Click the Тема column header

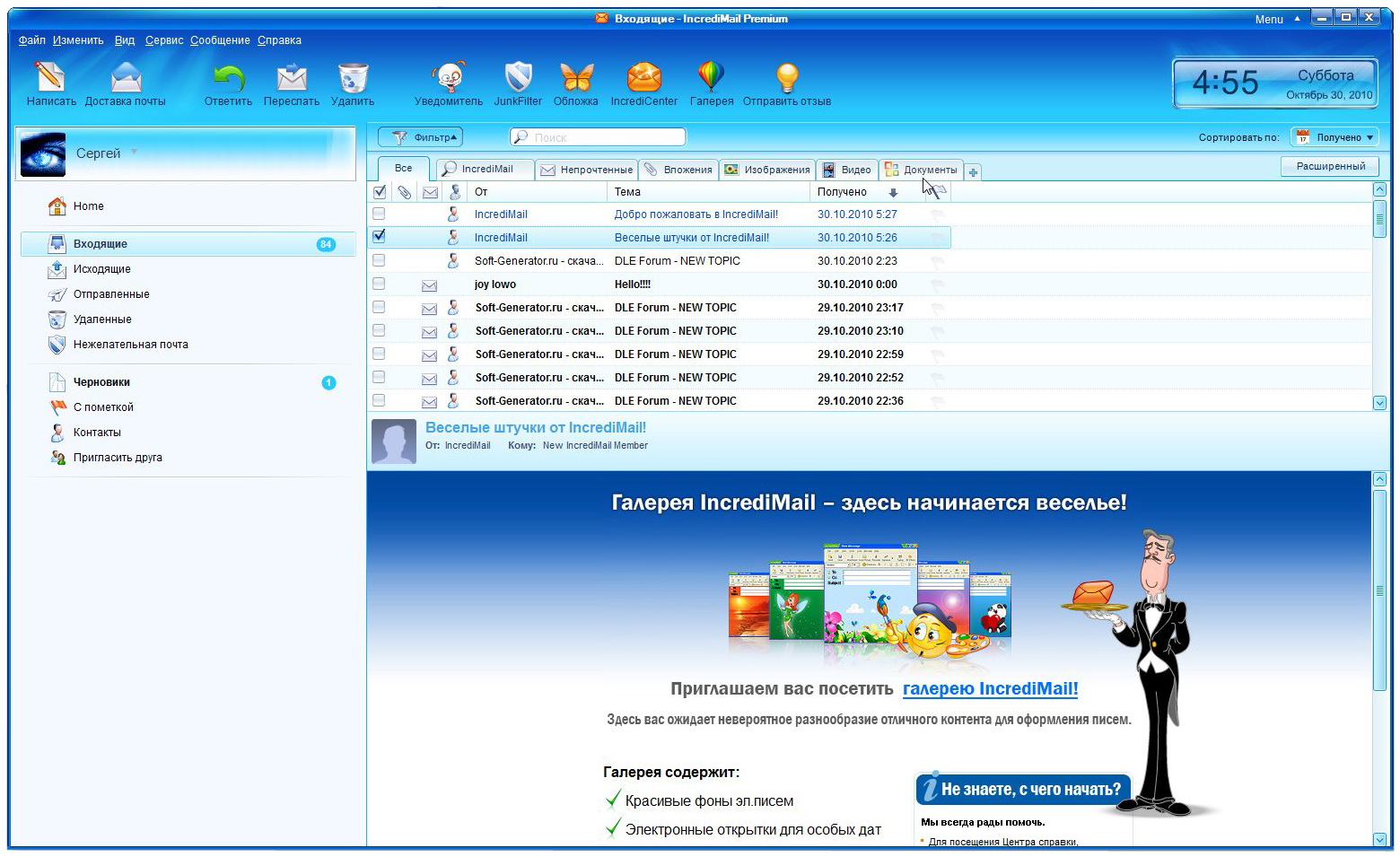pos(709,192)
